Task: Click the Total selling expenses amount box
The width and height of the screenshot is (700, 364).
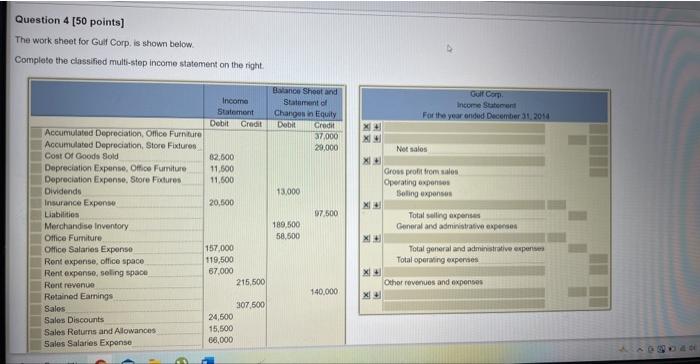Action: [577, 216]
